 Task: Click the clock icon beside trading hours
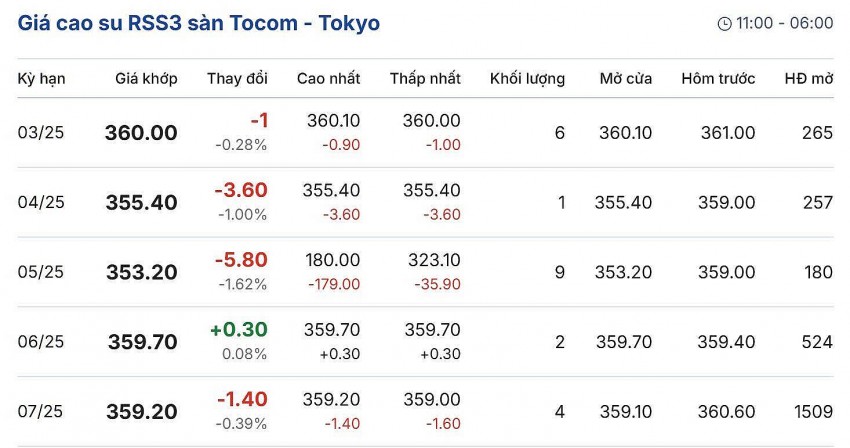725,24
